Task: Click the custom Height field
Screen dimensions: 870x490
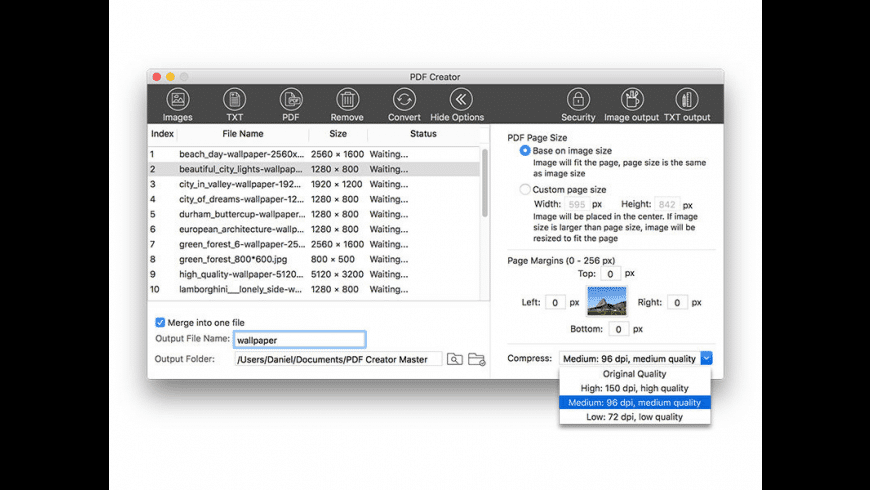Action: [x=667, y=204]
